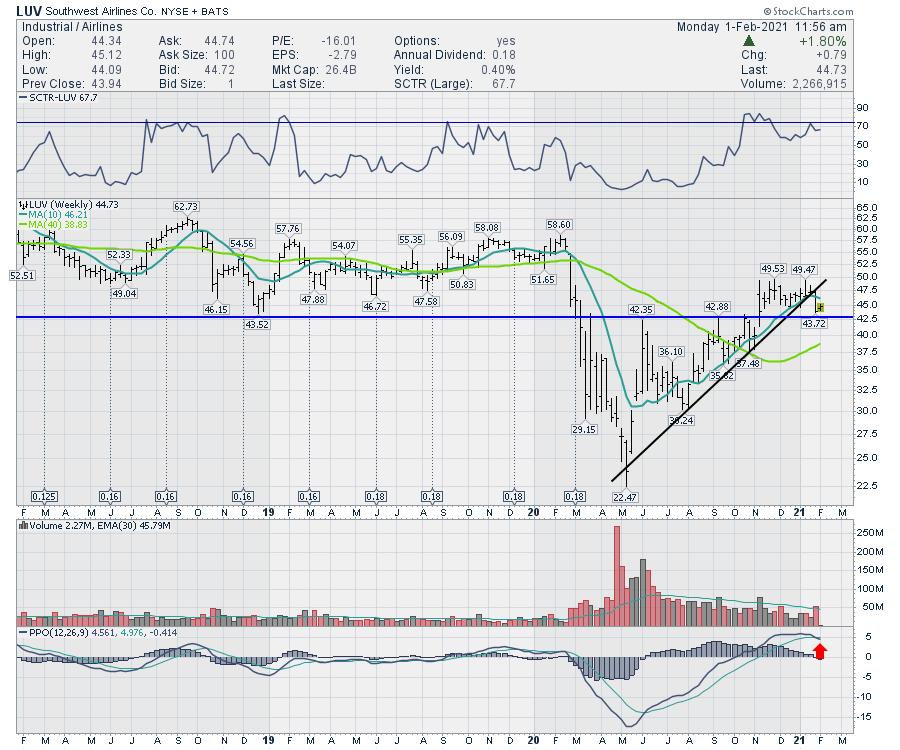Select the 0.125 dividend marker
The image size is (900, 750).
pos(43,496)
